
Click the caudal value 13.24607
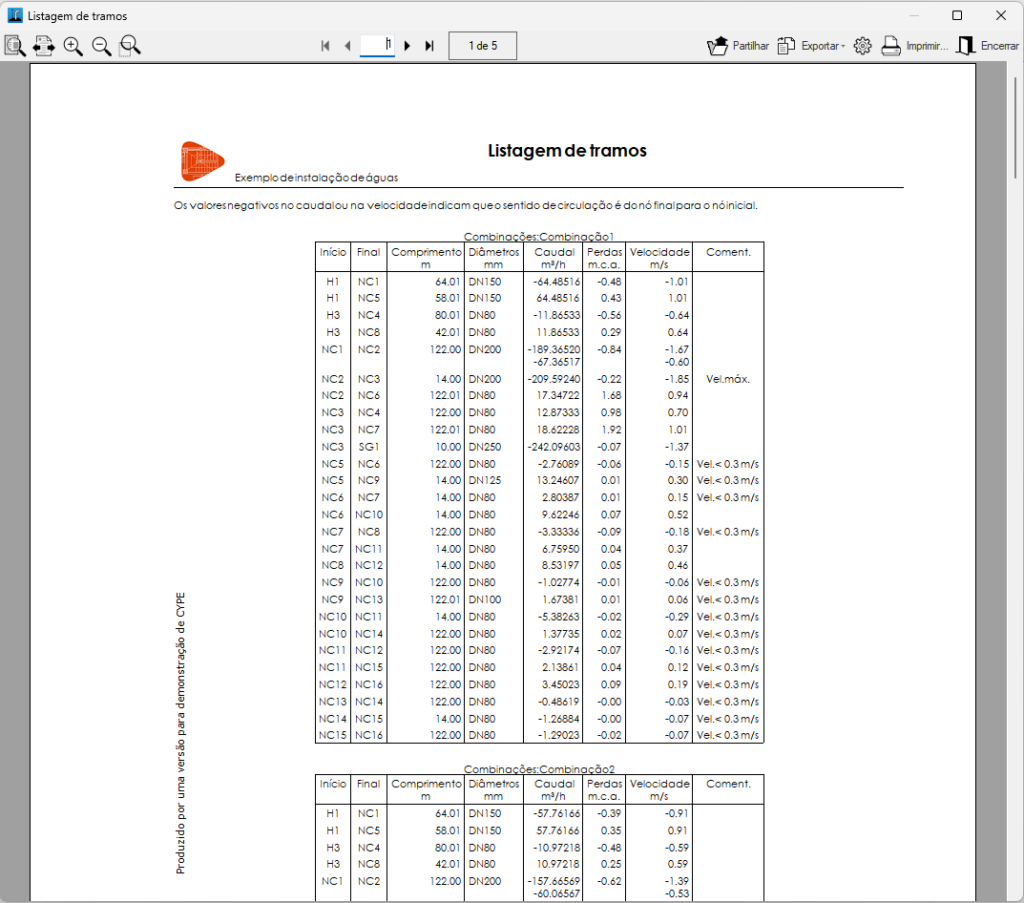coord(557,480)
